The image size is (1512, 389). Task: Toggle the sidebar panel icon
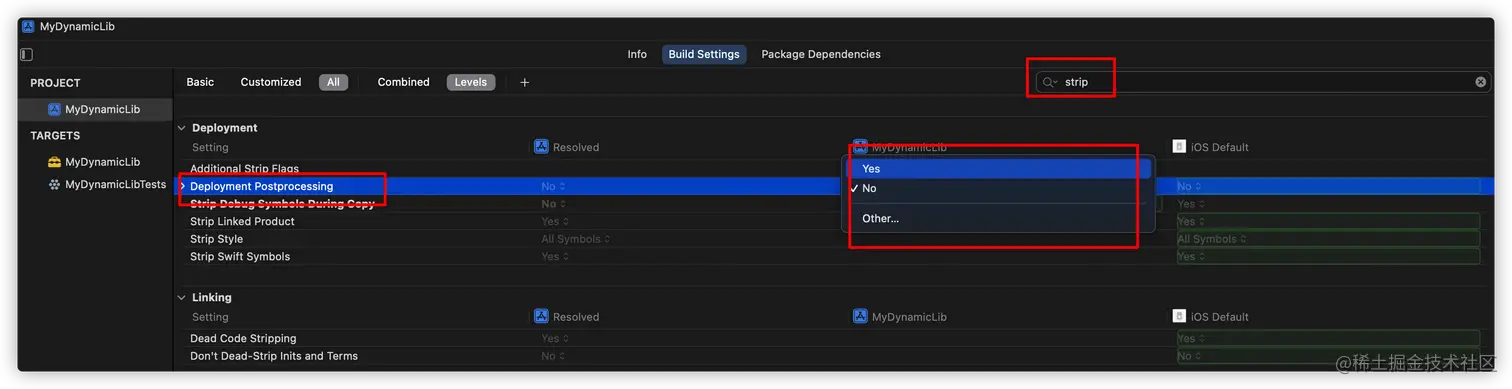27,54
